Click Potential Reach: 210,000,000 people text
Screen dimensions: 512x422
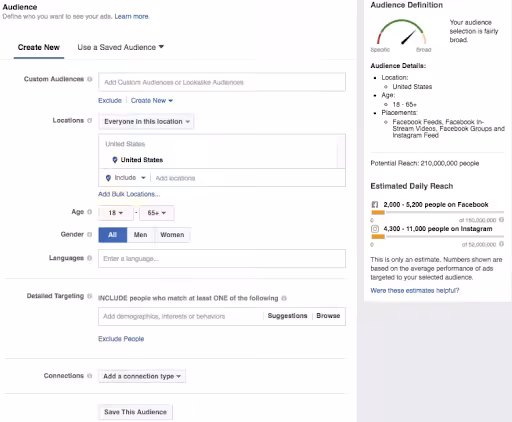tap(425, 163)
